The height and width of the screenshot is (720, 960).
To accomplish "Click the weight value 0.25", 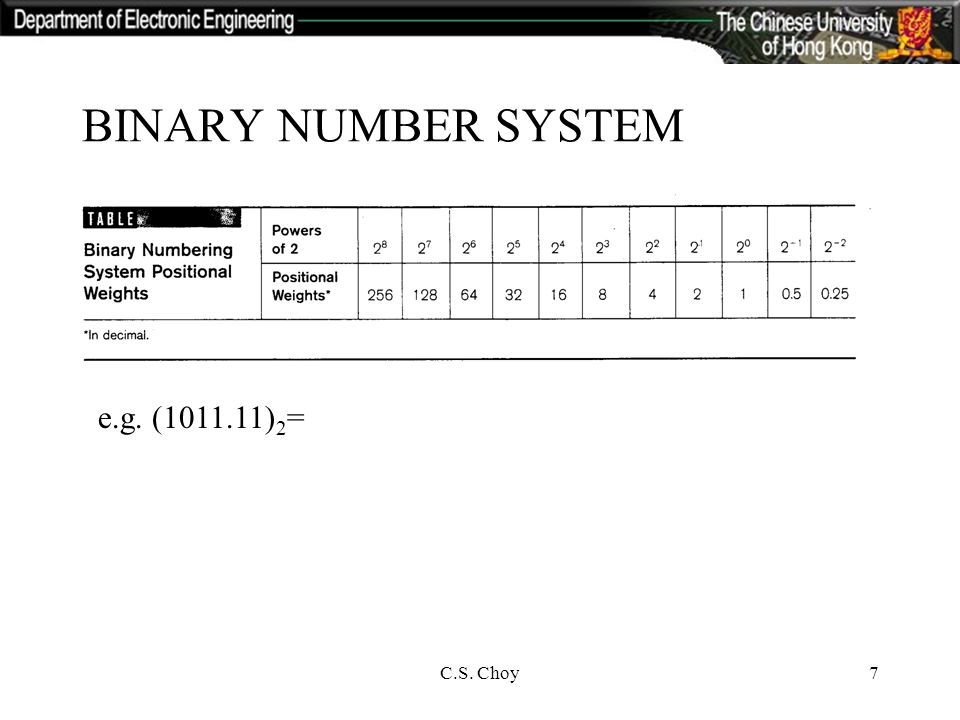I will click(x=834, y=294).
